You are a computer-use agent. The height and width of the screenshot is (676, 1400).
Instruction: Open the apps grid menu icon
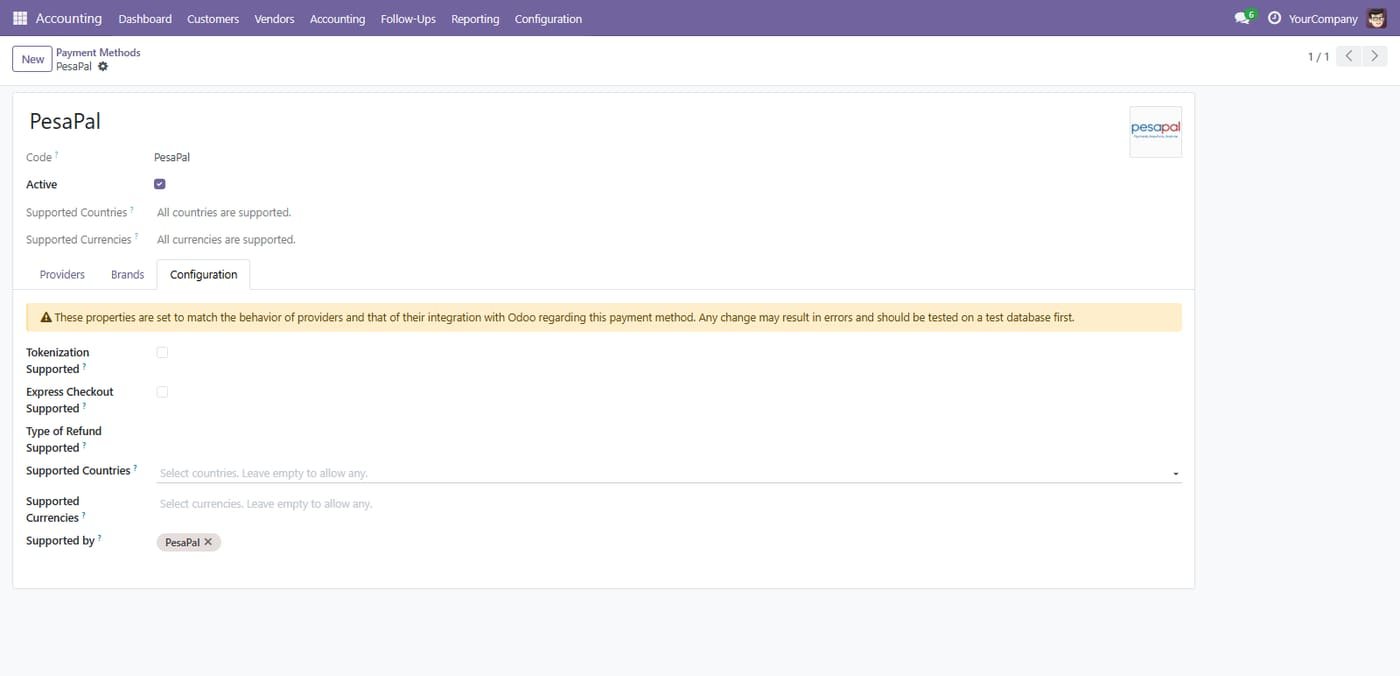pos(20,18)
